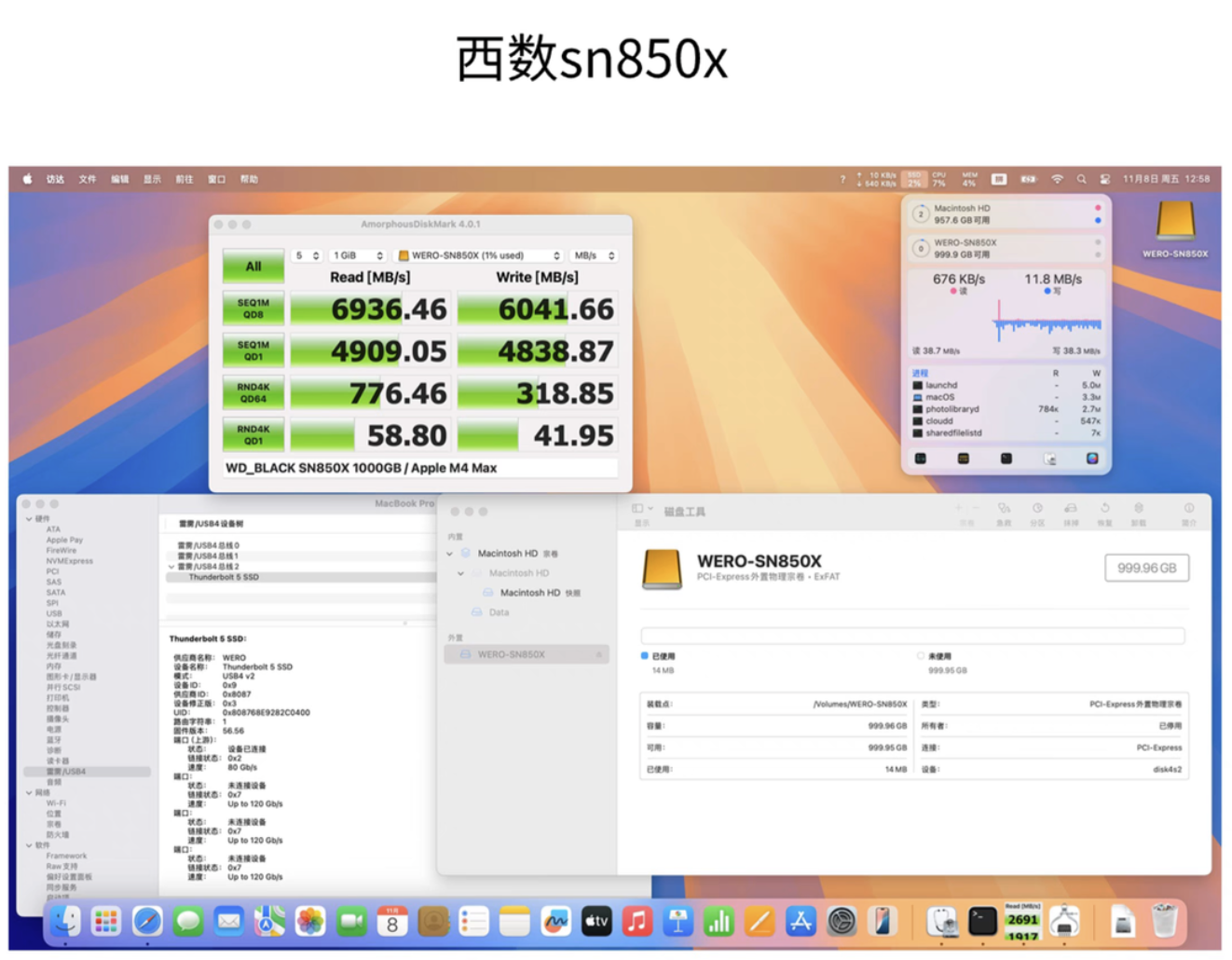Open the 编辑 menu
This screenshot has width=1232, height=960.
120,179
